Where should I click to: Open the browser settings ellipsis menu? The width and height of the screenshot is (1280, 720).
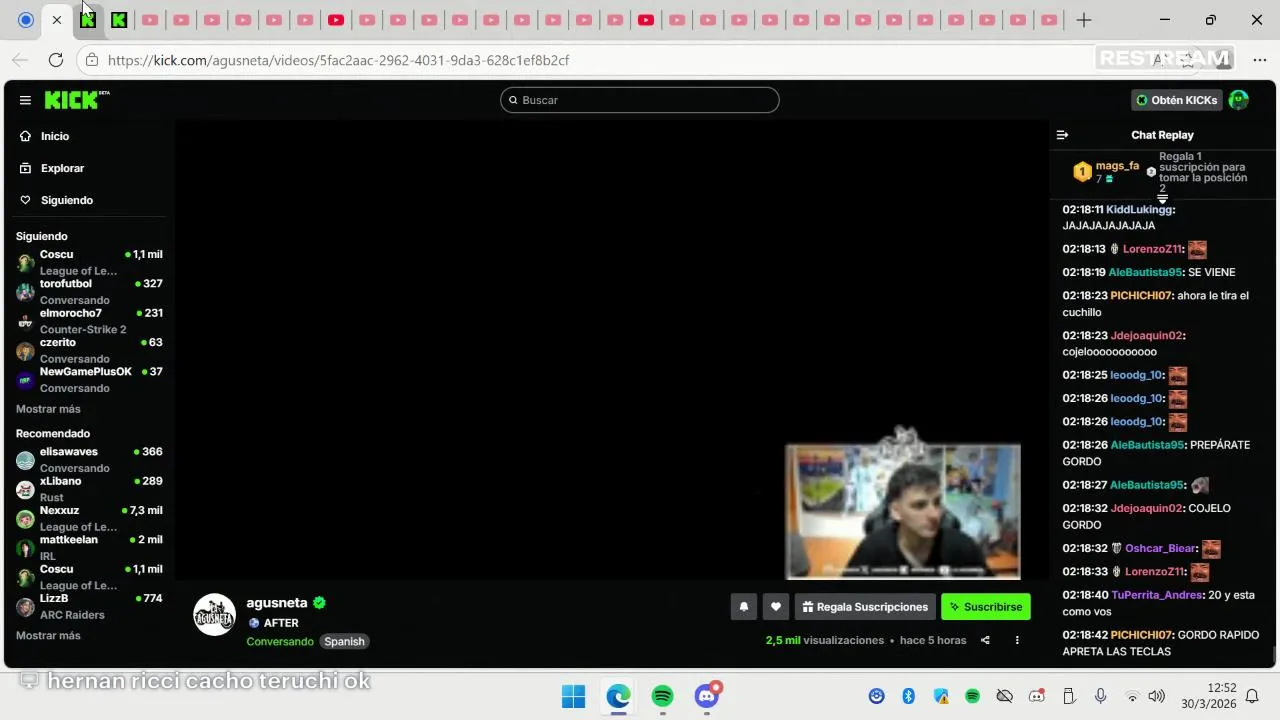(x=1260, y=60)
